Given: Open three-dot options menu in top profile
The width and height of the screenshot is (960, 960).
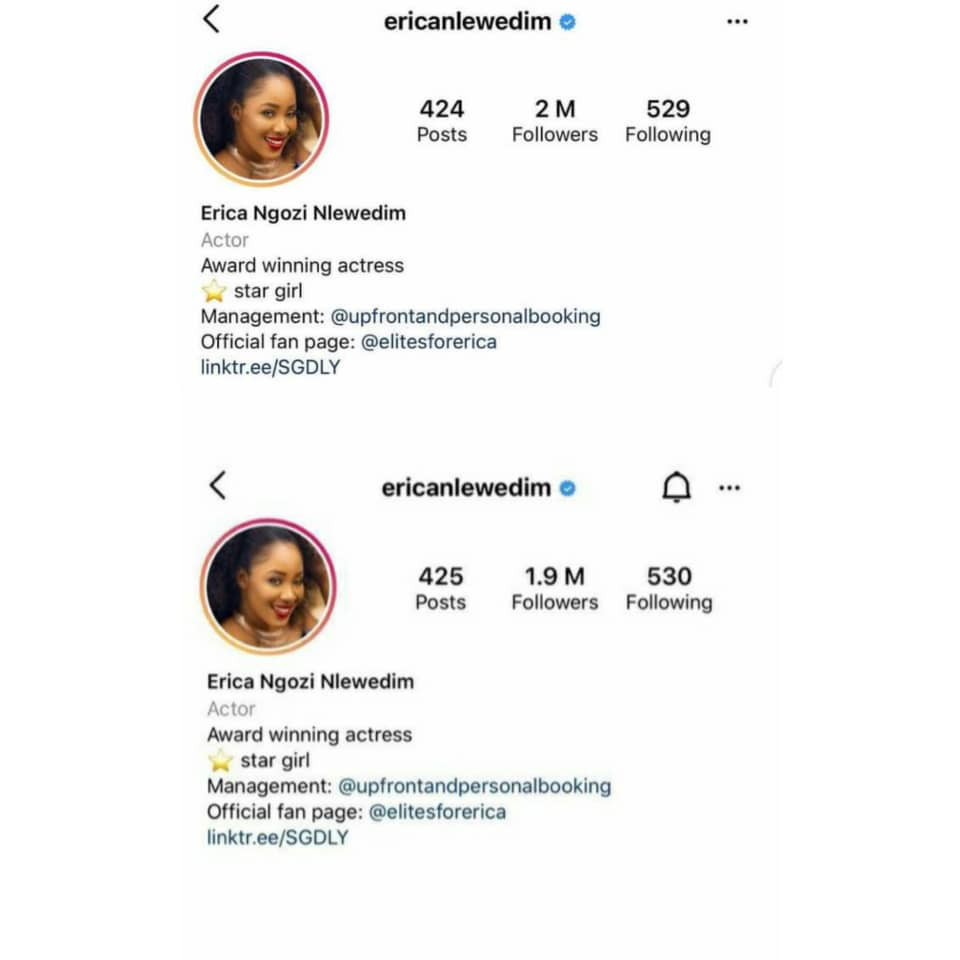Looking at the screenshot, I should pyautogui.click(x=737, y=22).
